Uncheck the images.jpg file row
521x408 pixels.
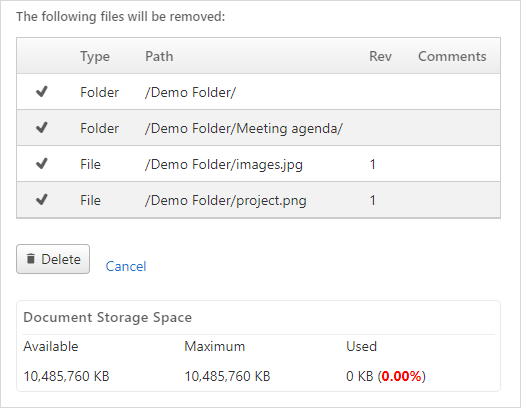coord(42,164)
